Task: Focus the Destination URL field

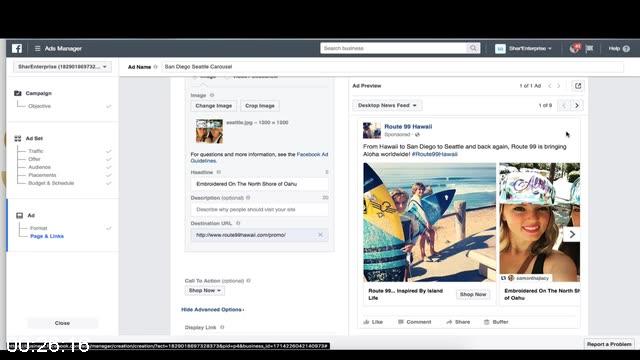Action: pyautogui.click(x=259, y=235)
